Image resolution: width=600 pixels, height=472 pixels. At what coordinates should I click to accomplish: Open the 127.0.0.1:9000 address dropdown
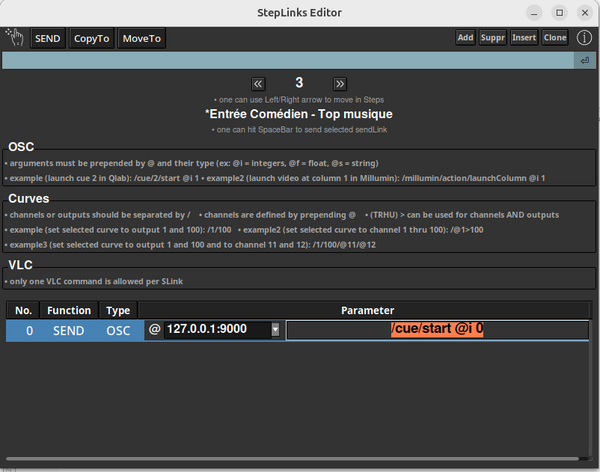[275, 330]
